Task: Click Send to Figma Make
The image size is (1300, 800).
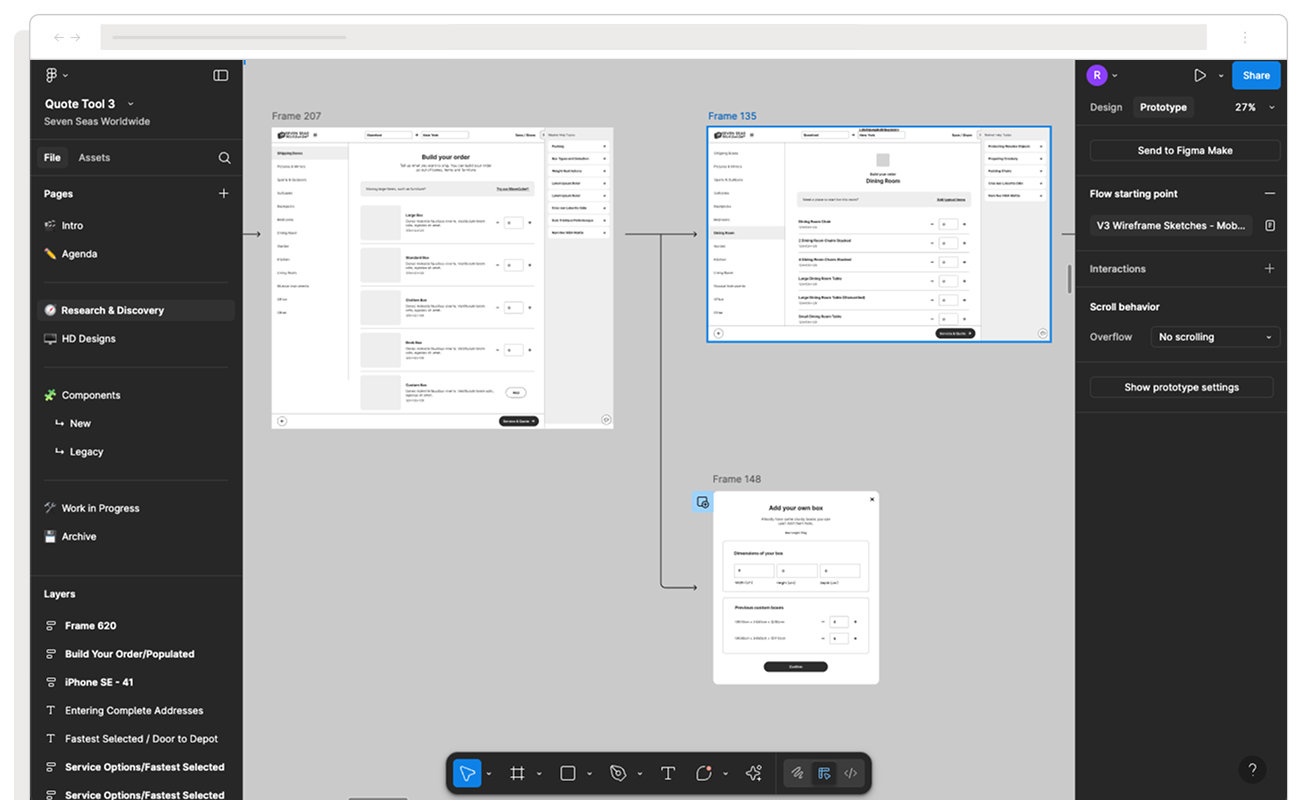Action: (x=1183, y=150)
